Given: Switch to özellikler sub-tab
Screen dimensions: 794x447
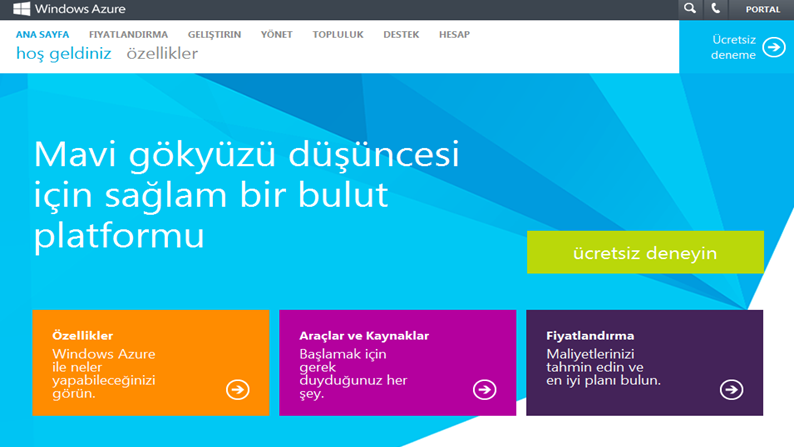Looking at the screenshot, I should tap(162, 53).
